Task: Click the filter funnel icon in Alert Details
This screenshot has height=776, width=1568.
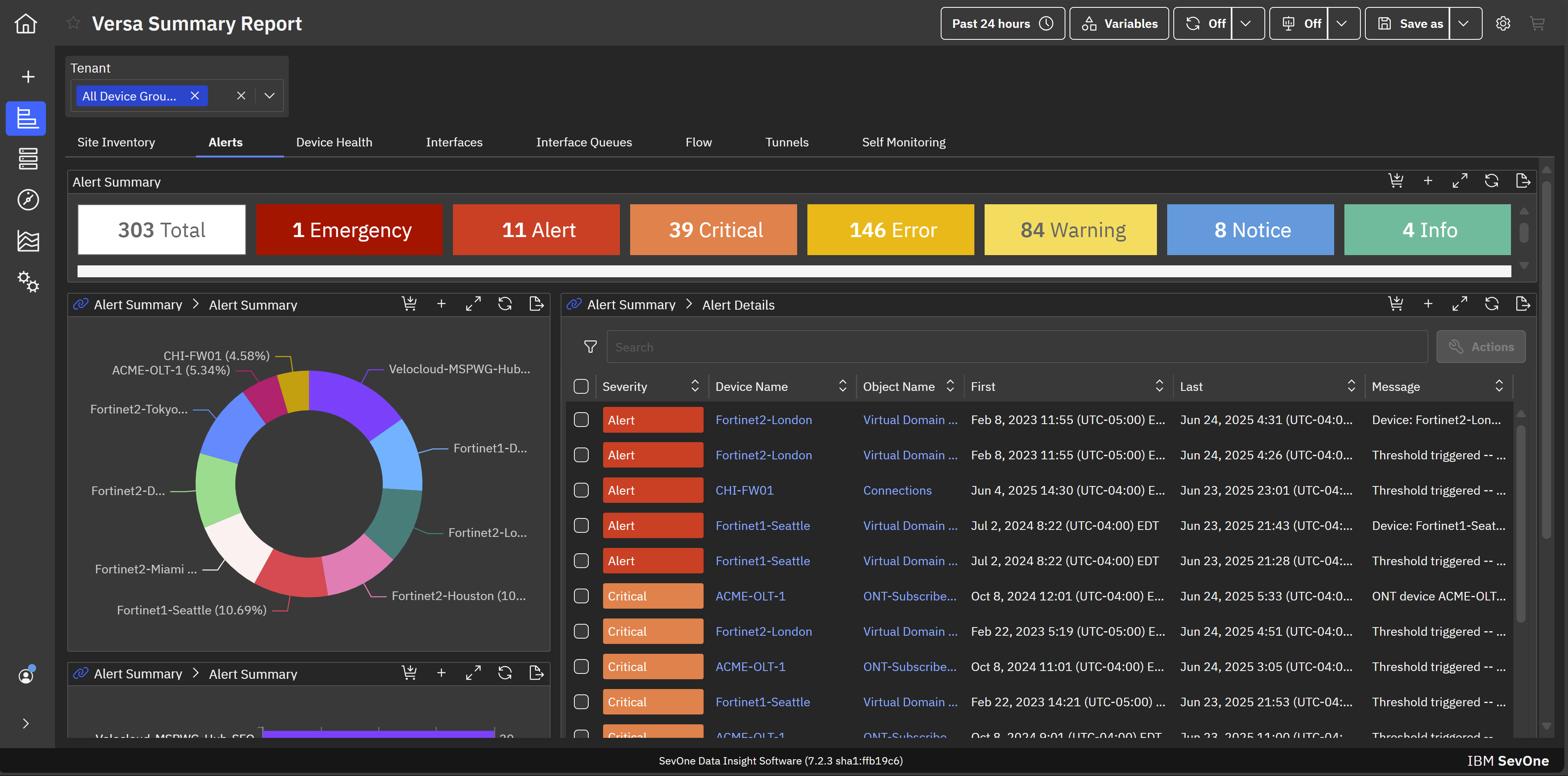Action: click(x=590, y=347)
